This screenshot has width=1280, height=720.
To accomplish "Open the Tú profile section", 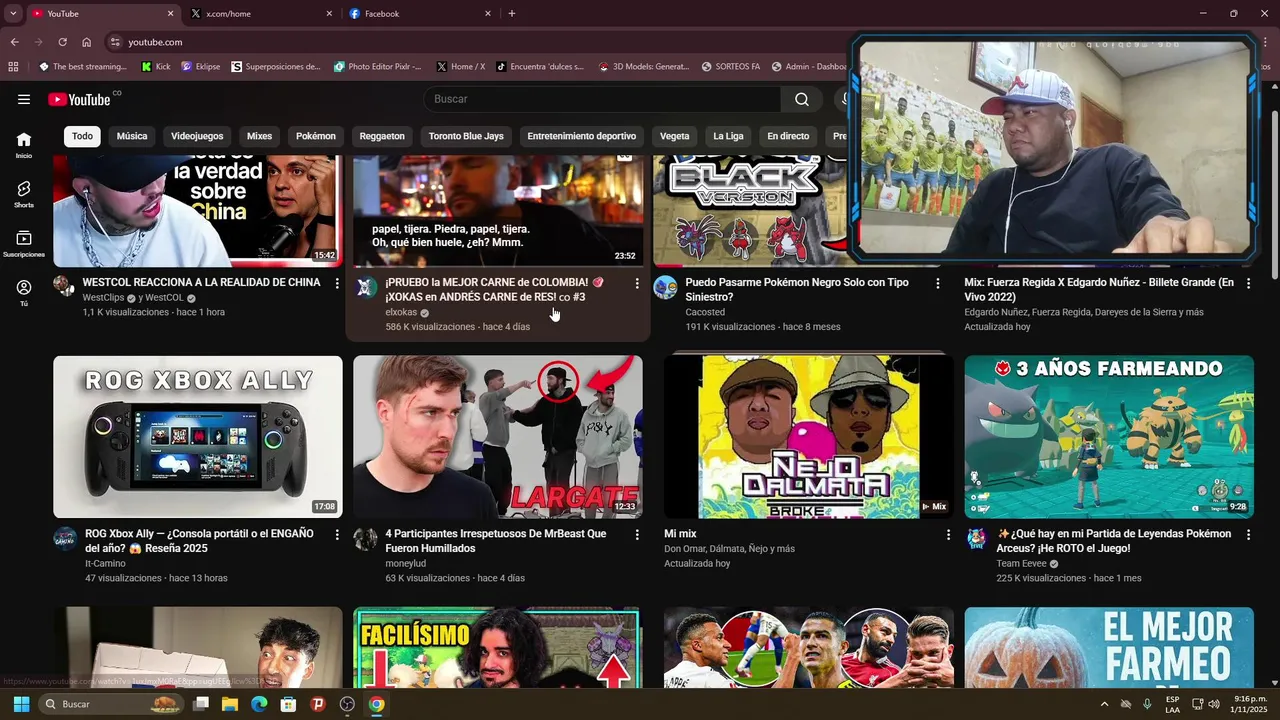I will [24, 293].
